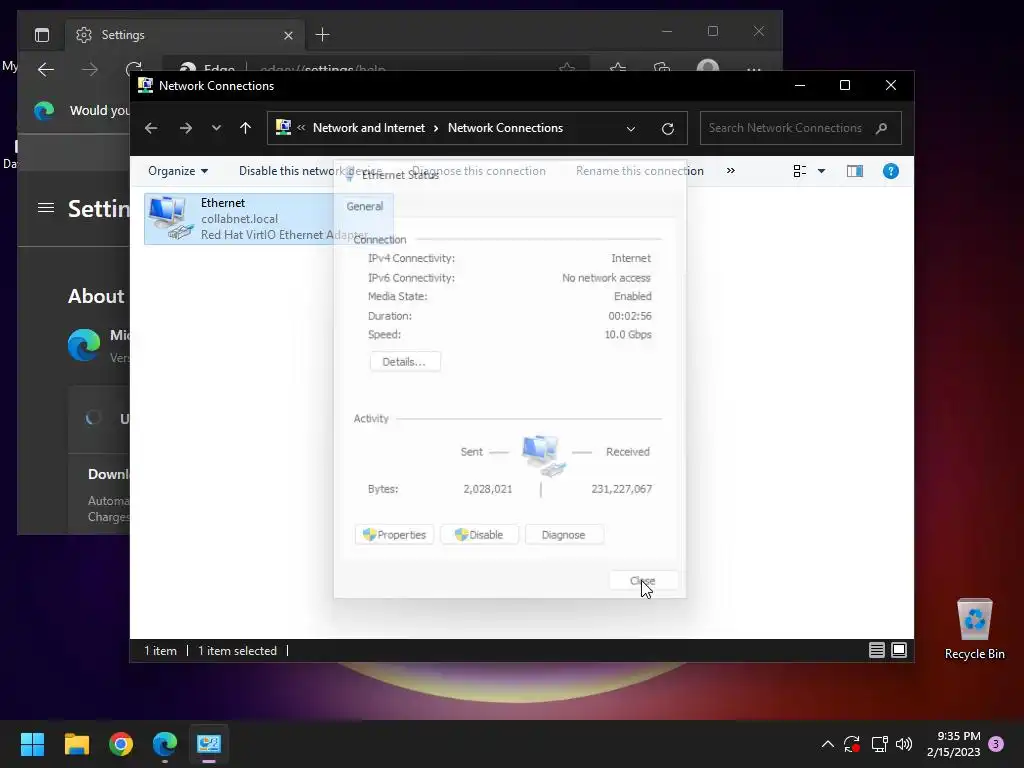The width and height of the screenshot is (1024, 768).
Task: Switch to details view in status bar
Action: coord(876,650)
